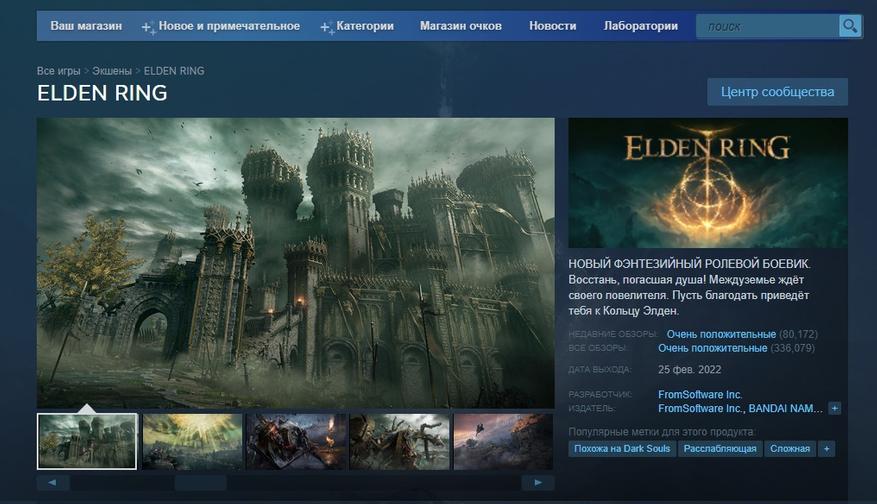Select the fourth thumbnail with giant creature
877x504 pixels.
399,441
